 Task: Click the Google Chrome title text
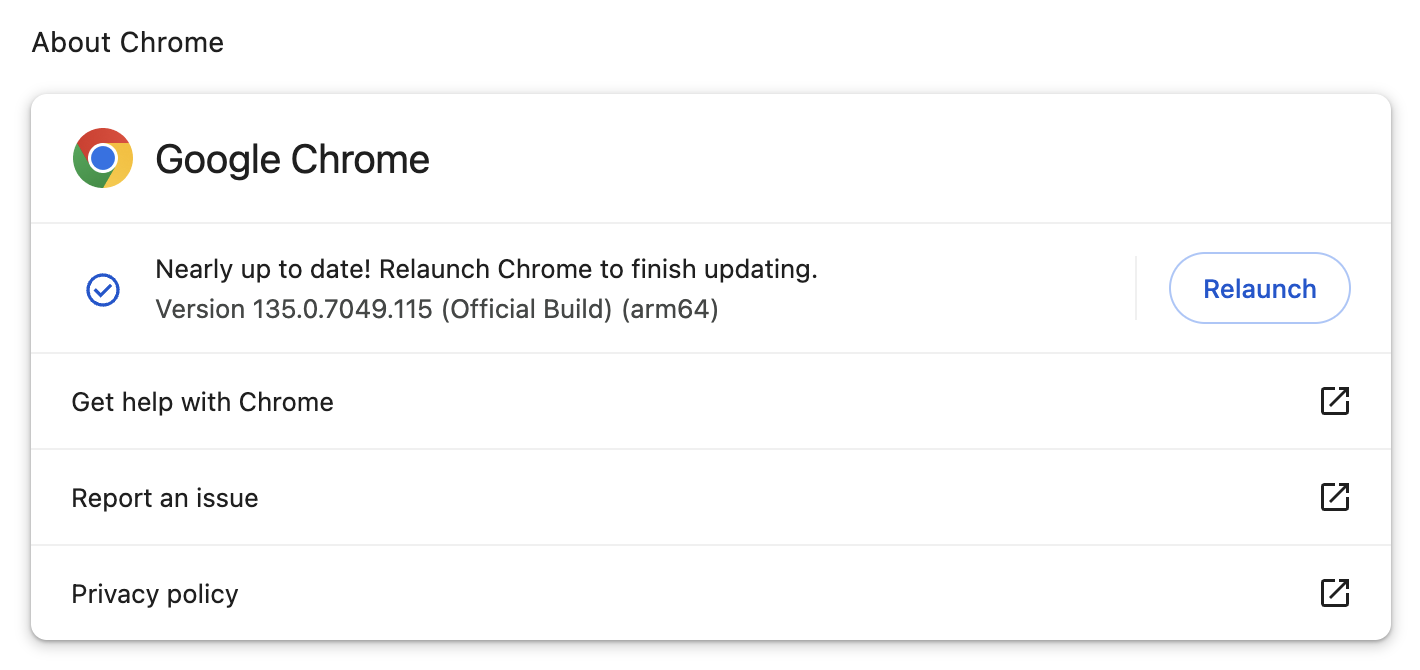[x=292, y=159]
